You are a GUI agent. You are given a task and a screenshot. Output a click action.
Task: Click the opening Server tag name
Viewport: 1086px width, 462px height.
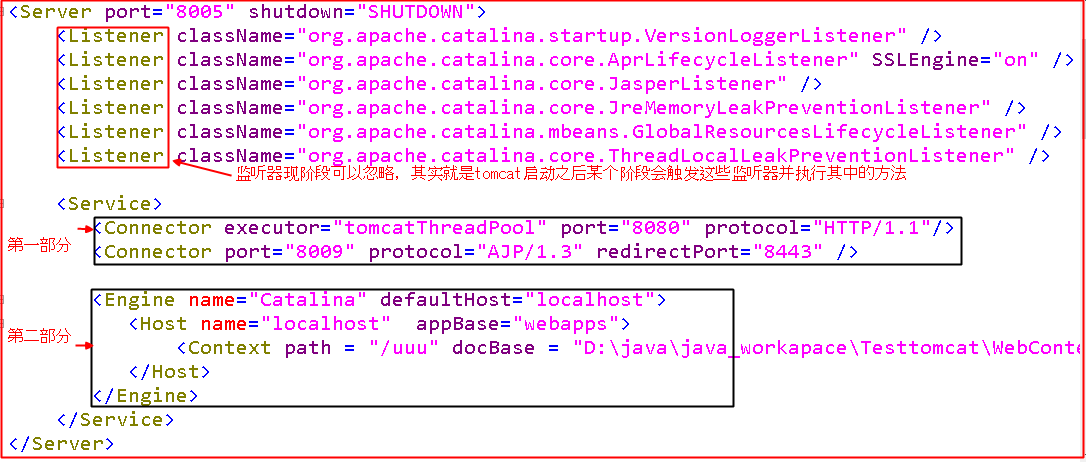(59, 12)
